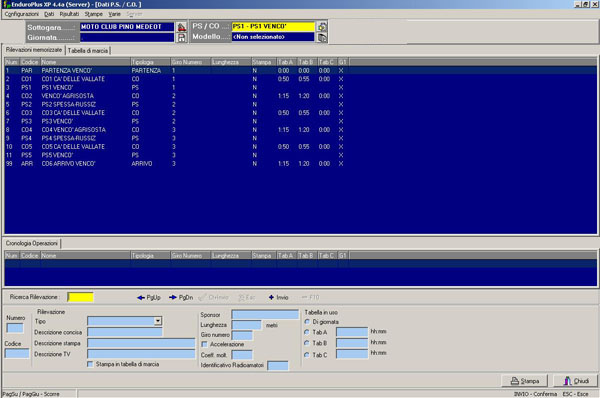
Task: Select row PS1 VENCO' in the list
Action: (300, 87)
